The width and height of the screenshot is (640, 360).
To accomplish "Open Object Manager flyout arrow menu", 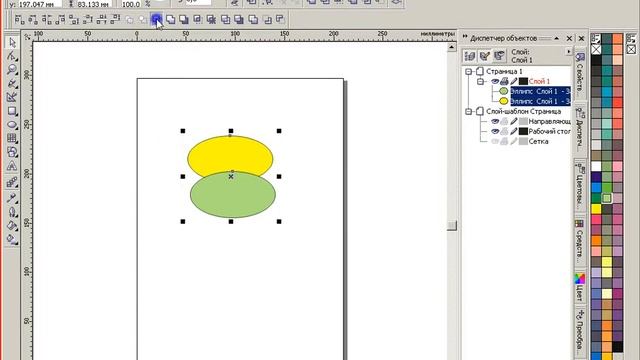I will 568,52.
